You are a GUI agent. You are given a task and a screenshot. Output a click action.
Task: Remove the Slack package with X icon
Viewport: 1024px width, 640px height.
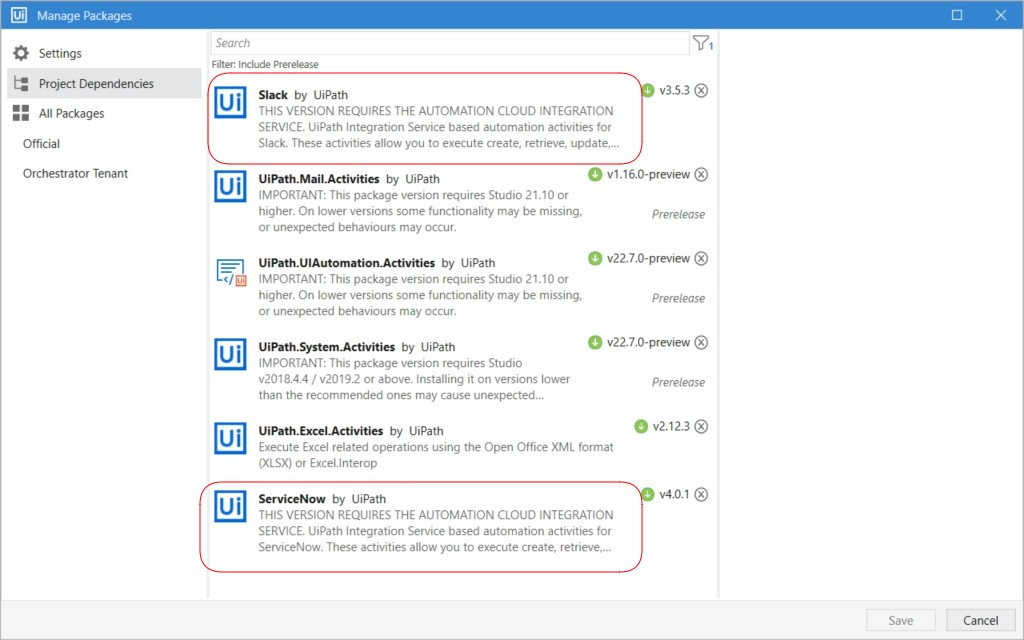[701, 90]
